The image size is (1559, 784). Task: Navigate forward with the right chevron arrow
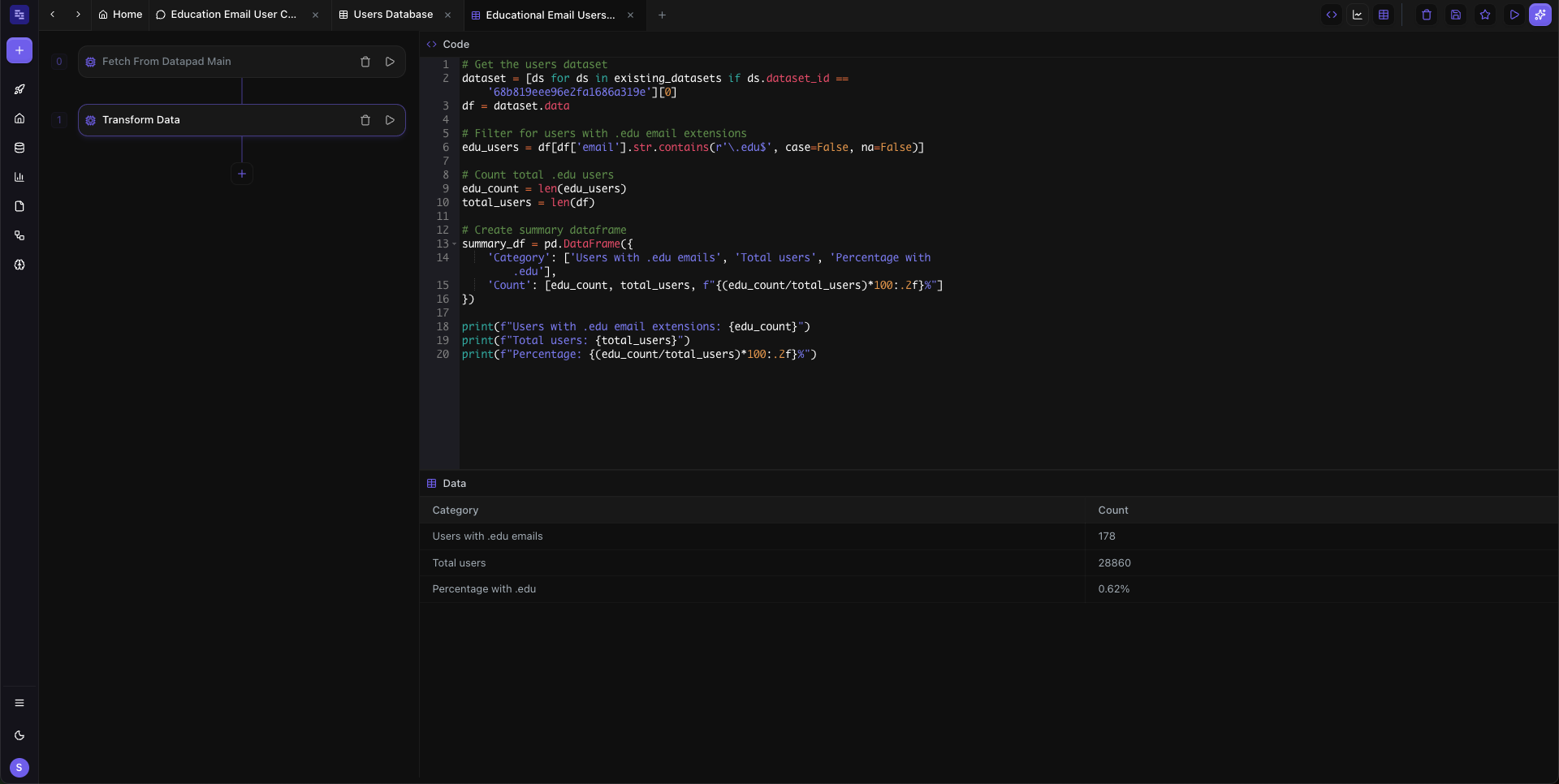(x=78, y=15)
